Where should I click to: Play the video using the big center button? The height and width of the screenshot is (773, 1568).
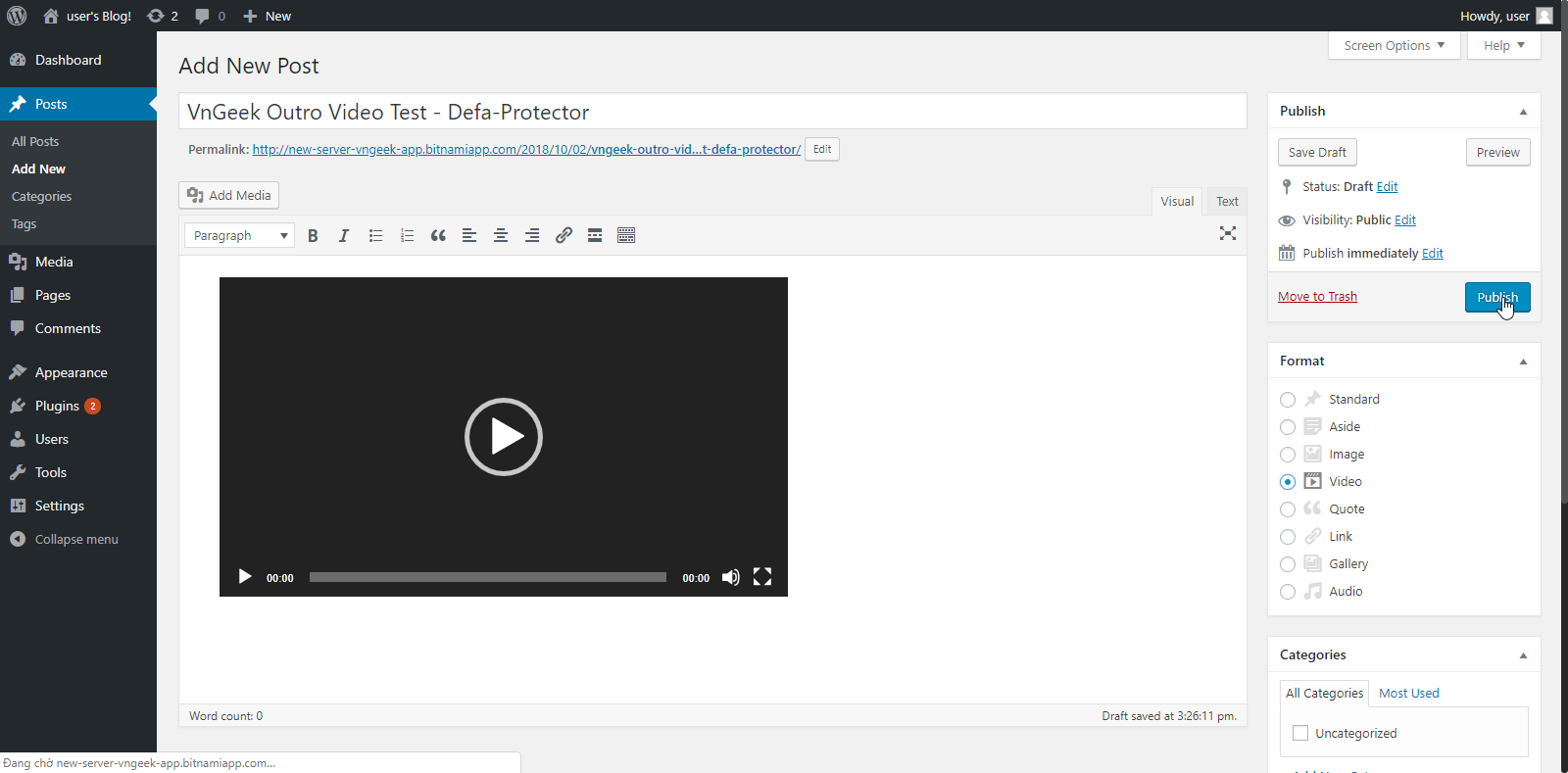pyautogui.click(x=504, y=437)
